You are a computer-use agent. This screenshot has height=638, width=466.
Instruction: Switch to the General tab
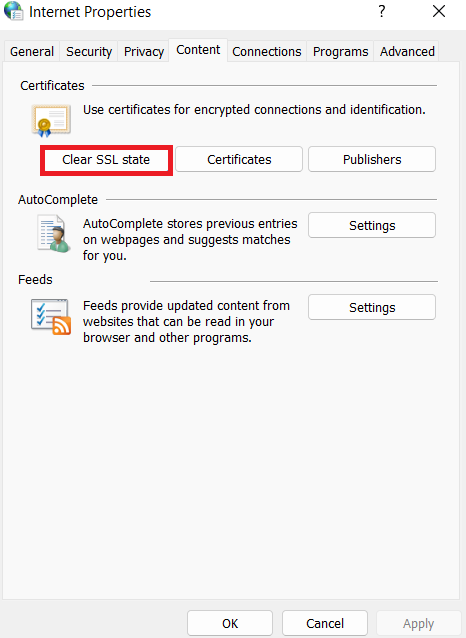pos(32,51)
